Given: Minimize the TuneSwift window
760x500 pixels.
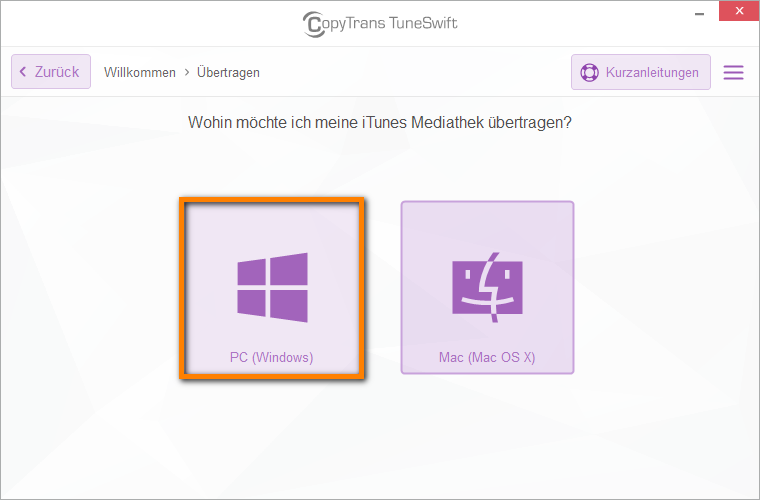Looking at the screenshot, I should [x=699, y=14].
